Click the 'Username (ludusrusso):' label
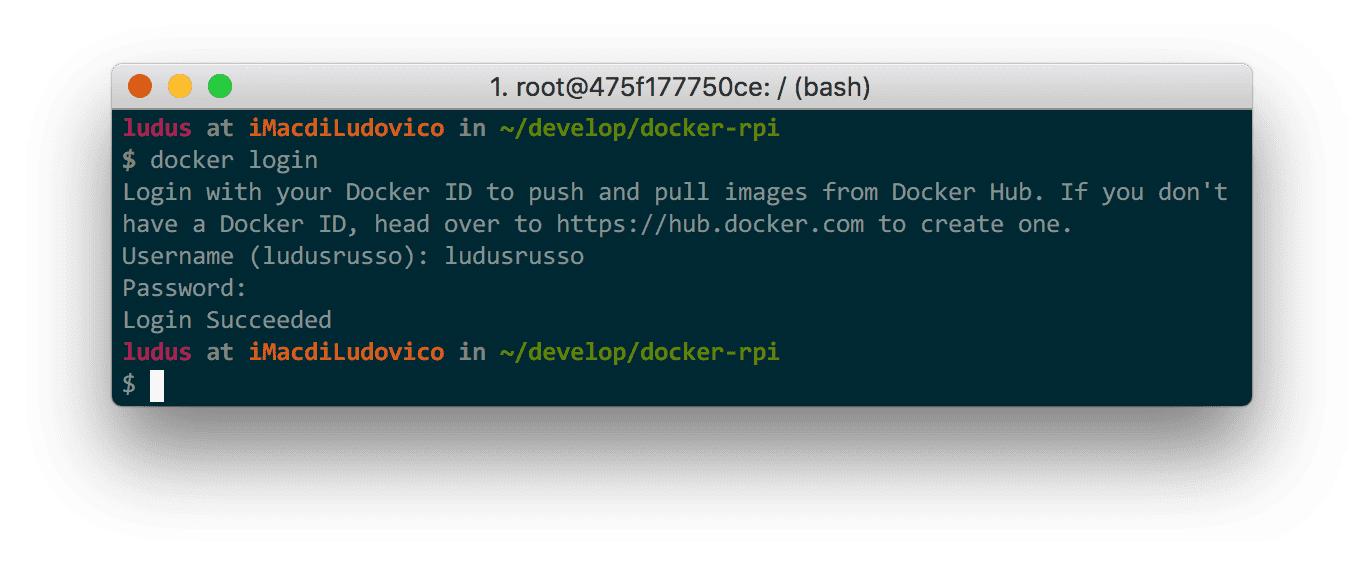Image resolution: width=1364 pixels, height=566 pixels. click(276, 256)
